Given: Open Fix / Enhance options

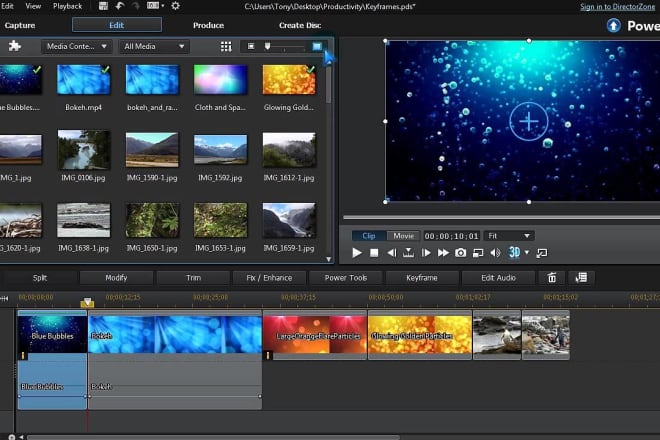Looking at the screenshot, I should pos(269,277).
